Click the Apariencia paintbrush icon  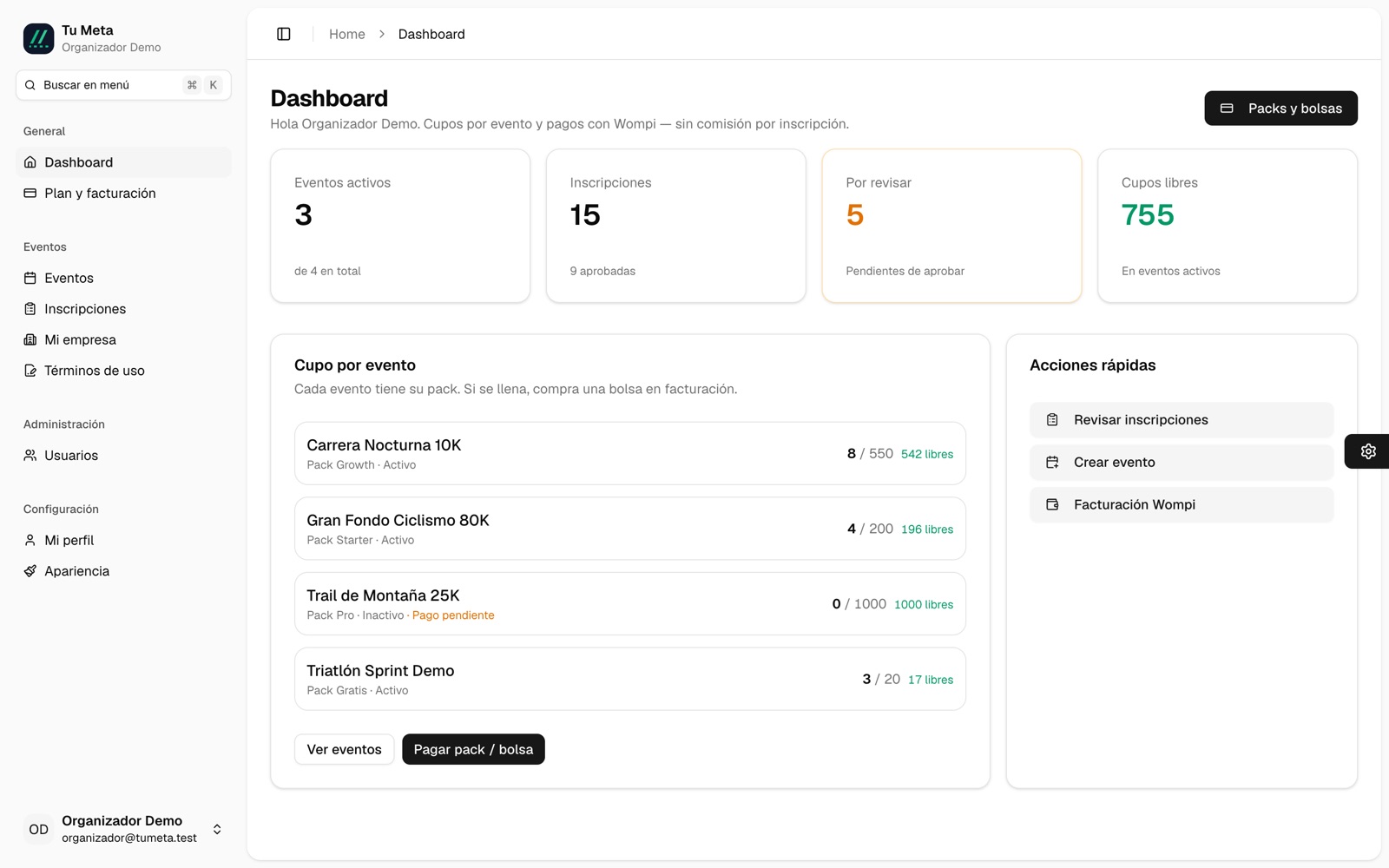click(x=30, y=571)
